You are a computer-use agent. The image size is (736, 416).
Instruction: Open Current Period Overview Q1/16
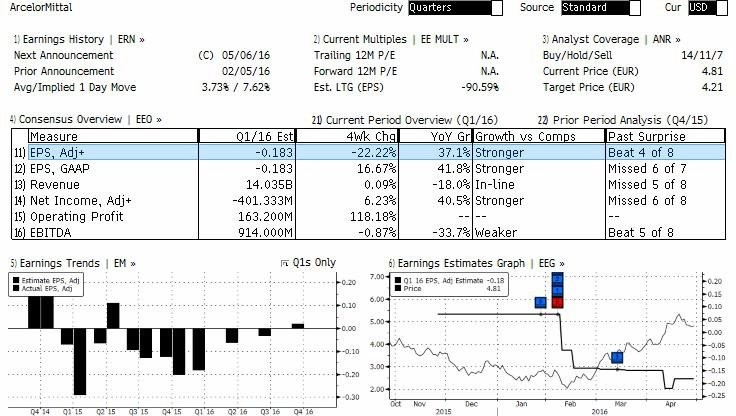point(405,120)
